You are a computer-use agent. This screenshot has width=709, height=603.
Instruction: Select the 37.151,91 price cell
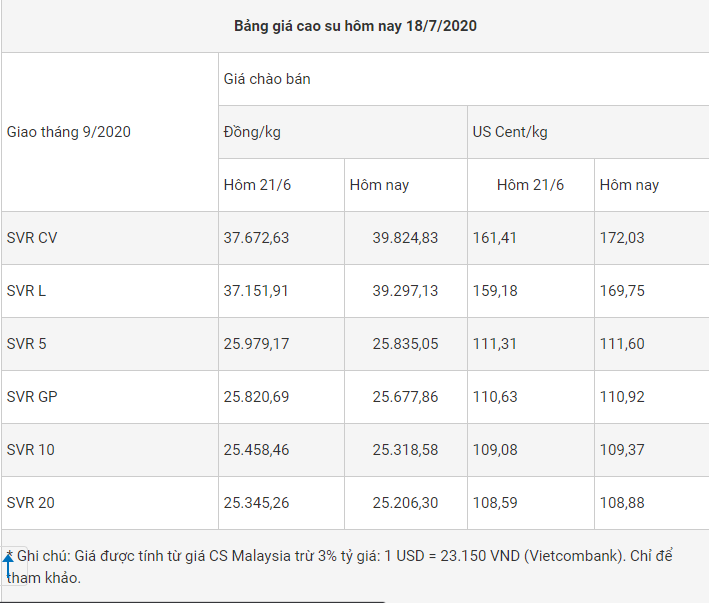(x=256, y=291)
